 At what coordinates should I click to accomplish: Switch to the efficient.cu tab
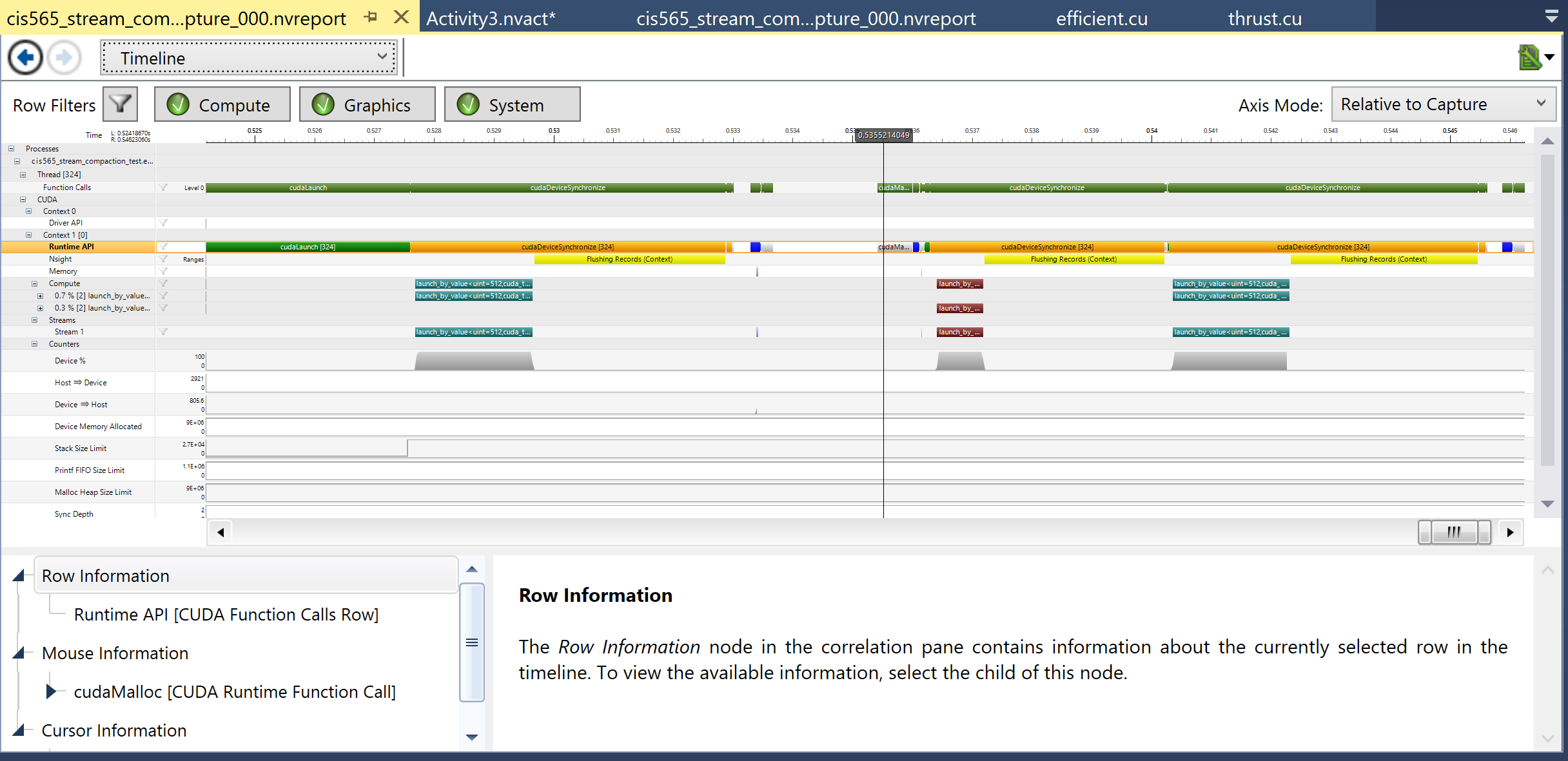1101,18
